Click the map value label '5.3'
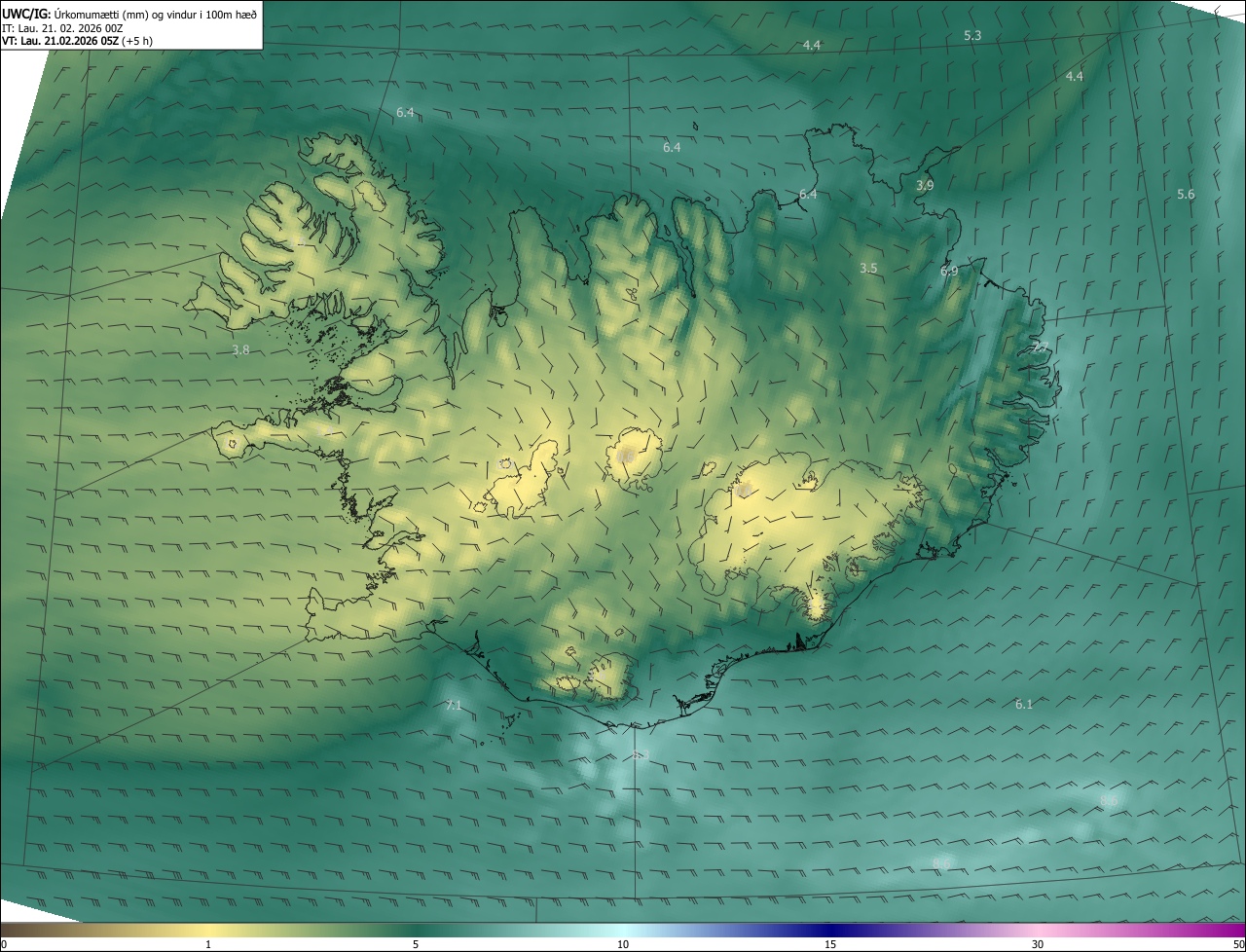This screenshot has width=1246, height=952. pos(972,35)
